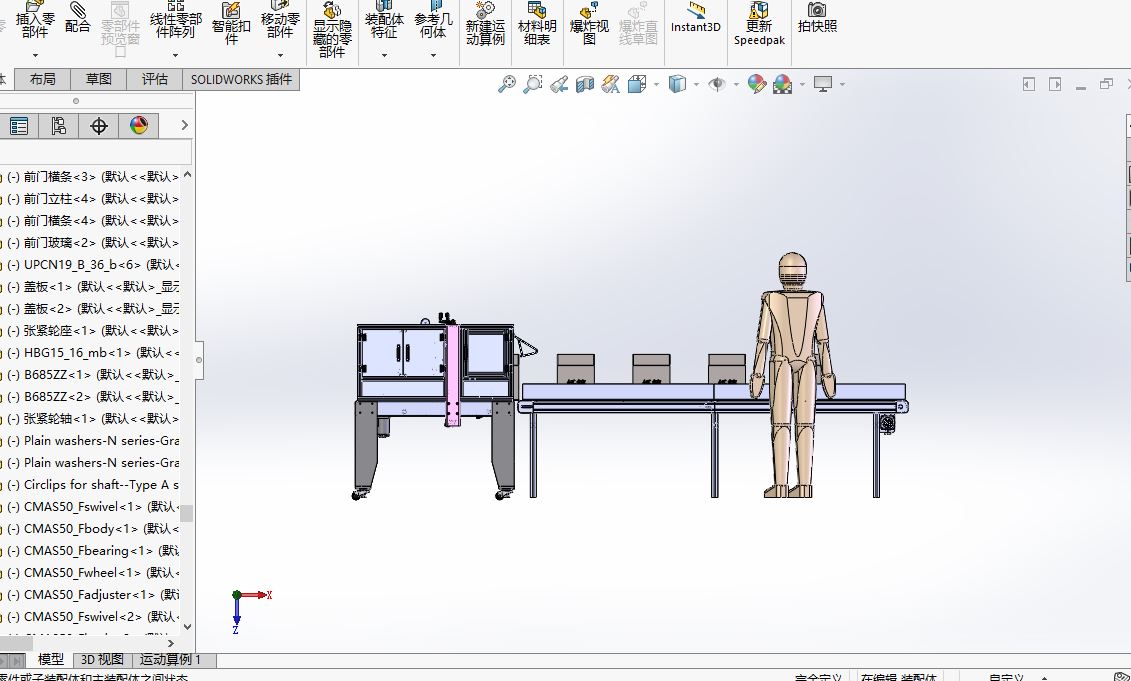Select 前门玻璃<2> in the feature tree

click(92, 242)
